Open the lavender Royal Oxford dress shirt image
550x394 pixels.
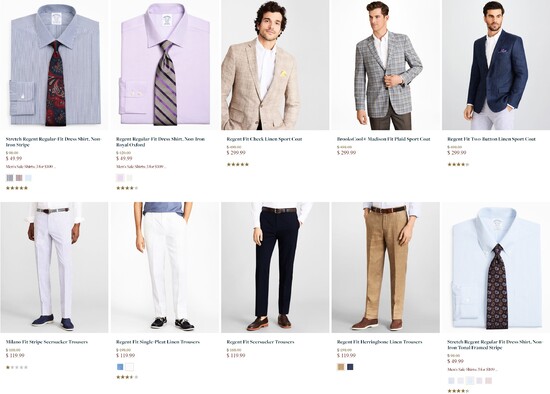(164, 65)
